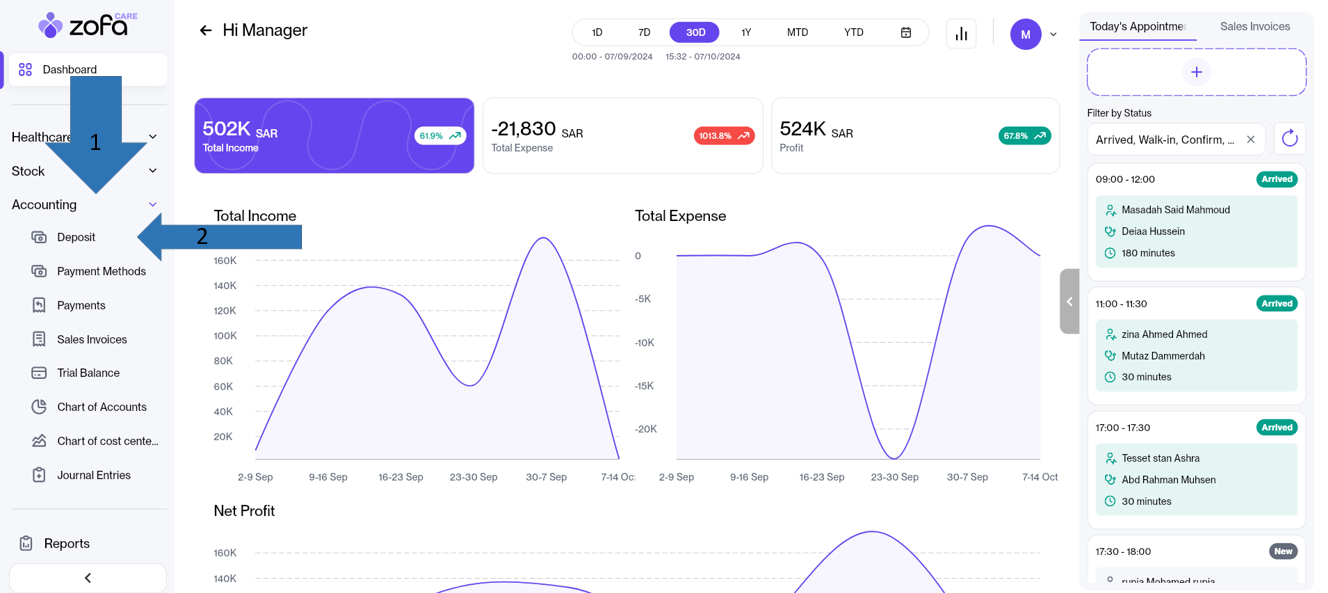Viewport: 1328px width, 593px height.
Task: Switch time range to 1Y
Action: (x=746, y=32)
